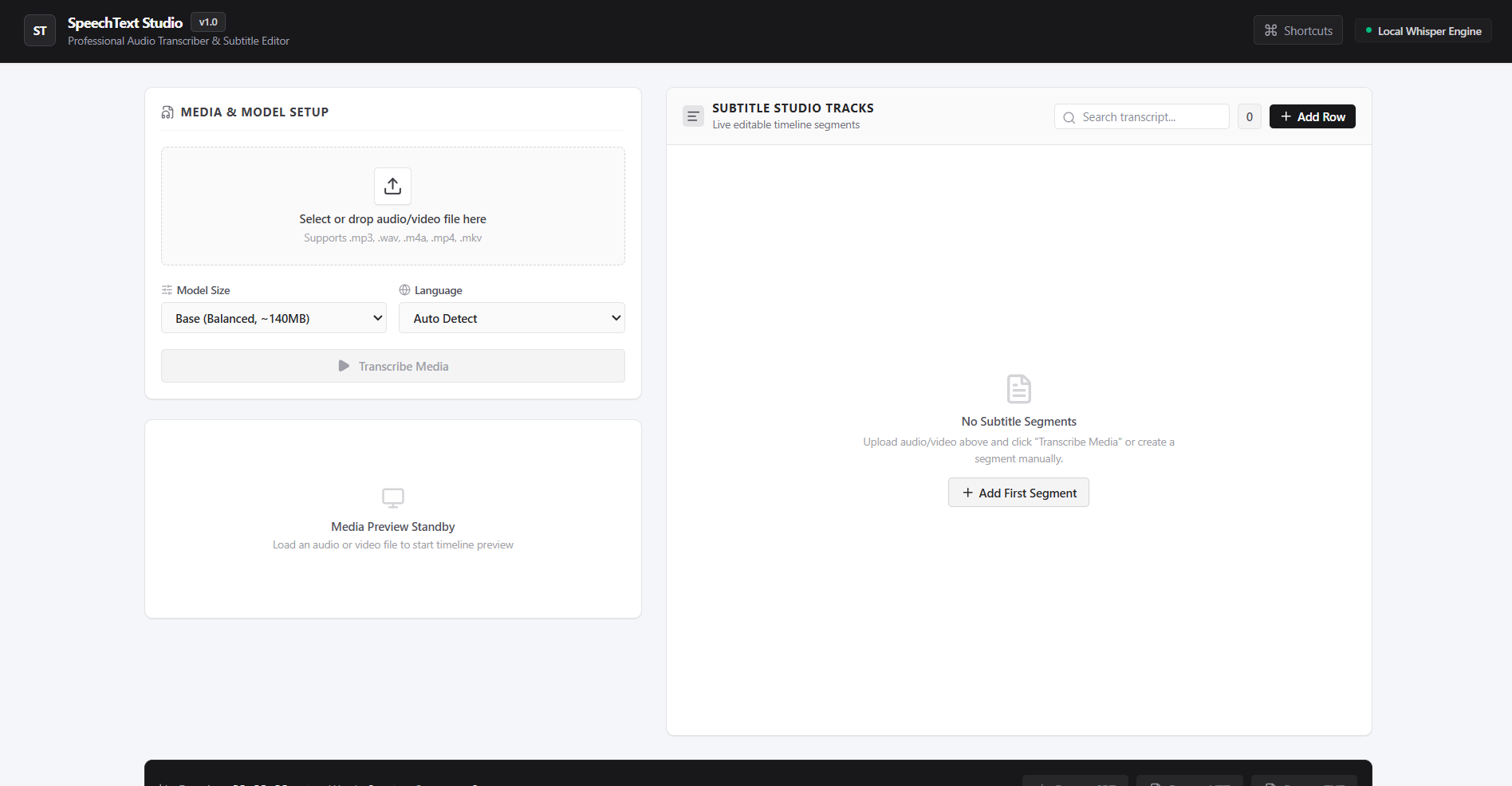The height and width of the screenshot is (786, 1512).
Task: Click the Media Preview monitor icon
Action: (x=393, y=498)
